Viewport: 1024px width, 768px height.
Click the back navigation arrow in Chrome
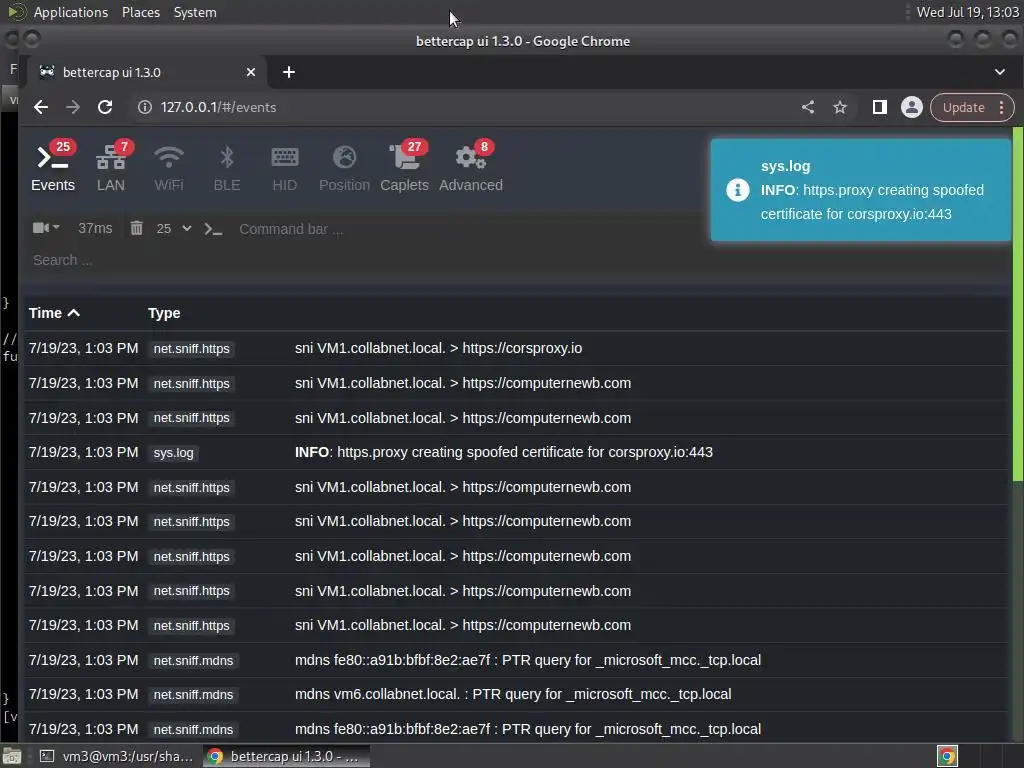[40, 107]
